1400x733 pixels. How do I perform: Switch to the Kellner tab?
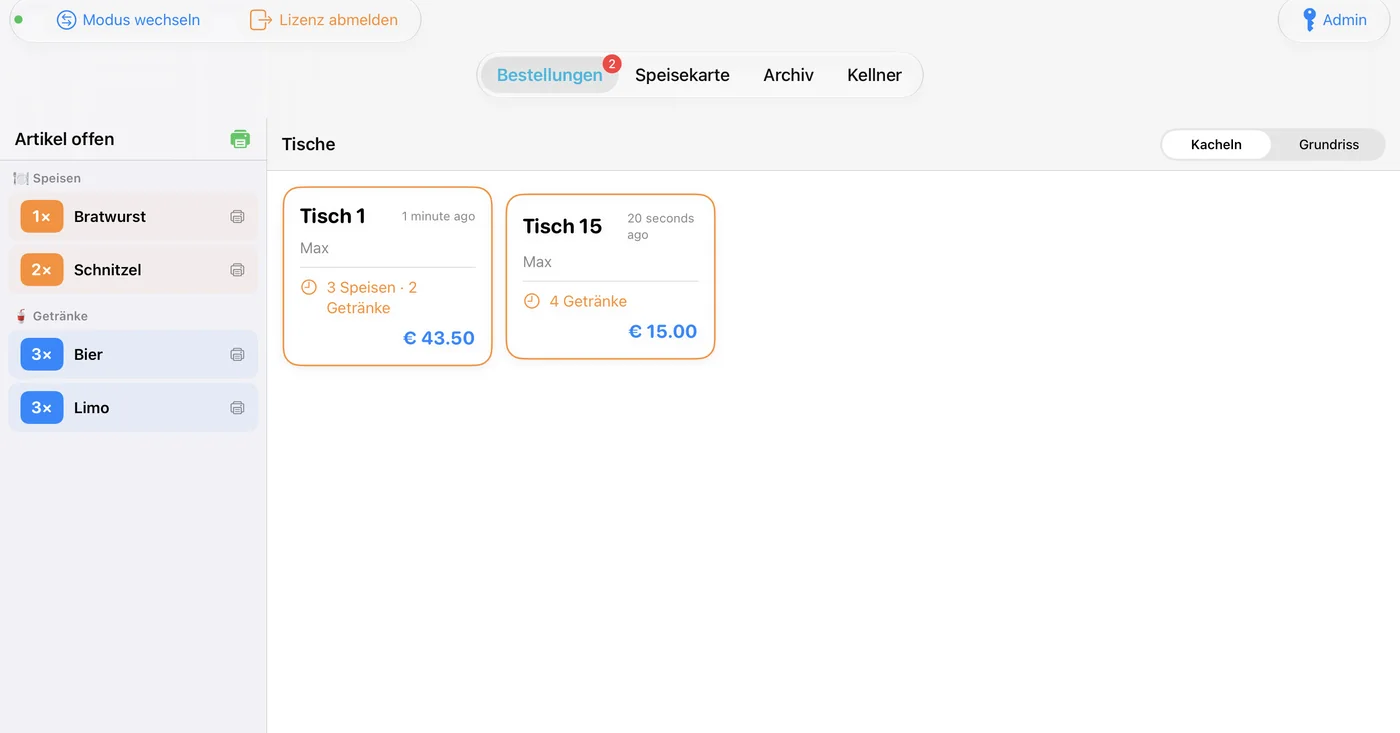pos(874,75)
